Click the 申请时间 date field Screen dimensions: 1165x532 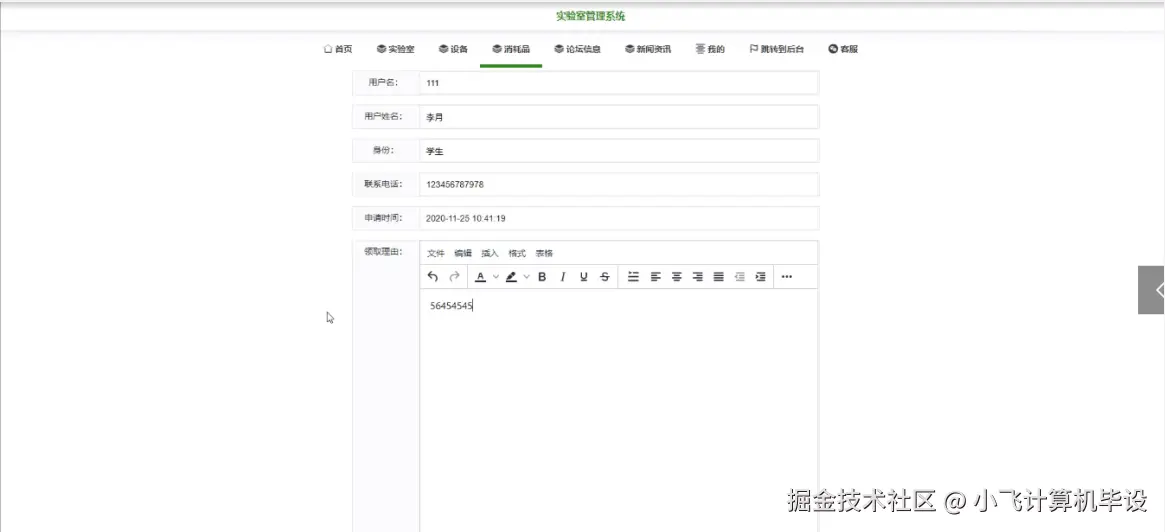619,218
